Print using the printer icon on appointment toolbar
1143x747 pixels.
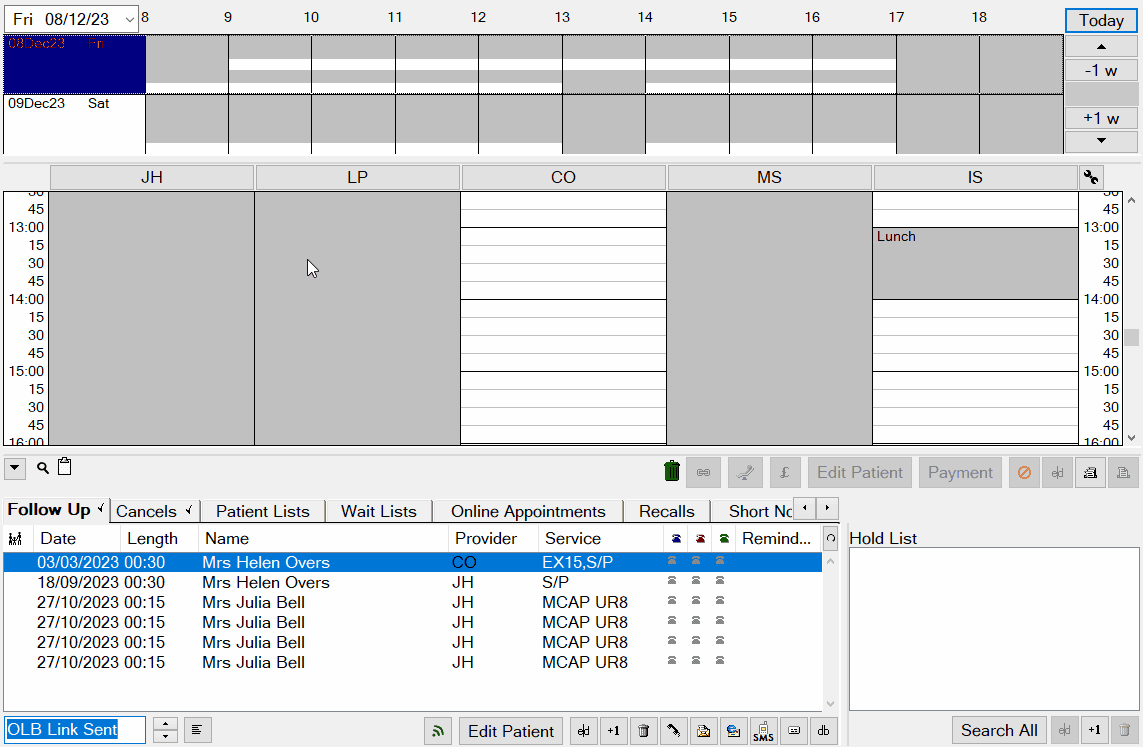(1089, 471)
